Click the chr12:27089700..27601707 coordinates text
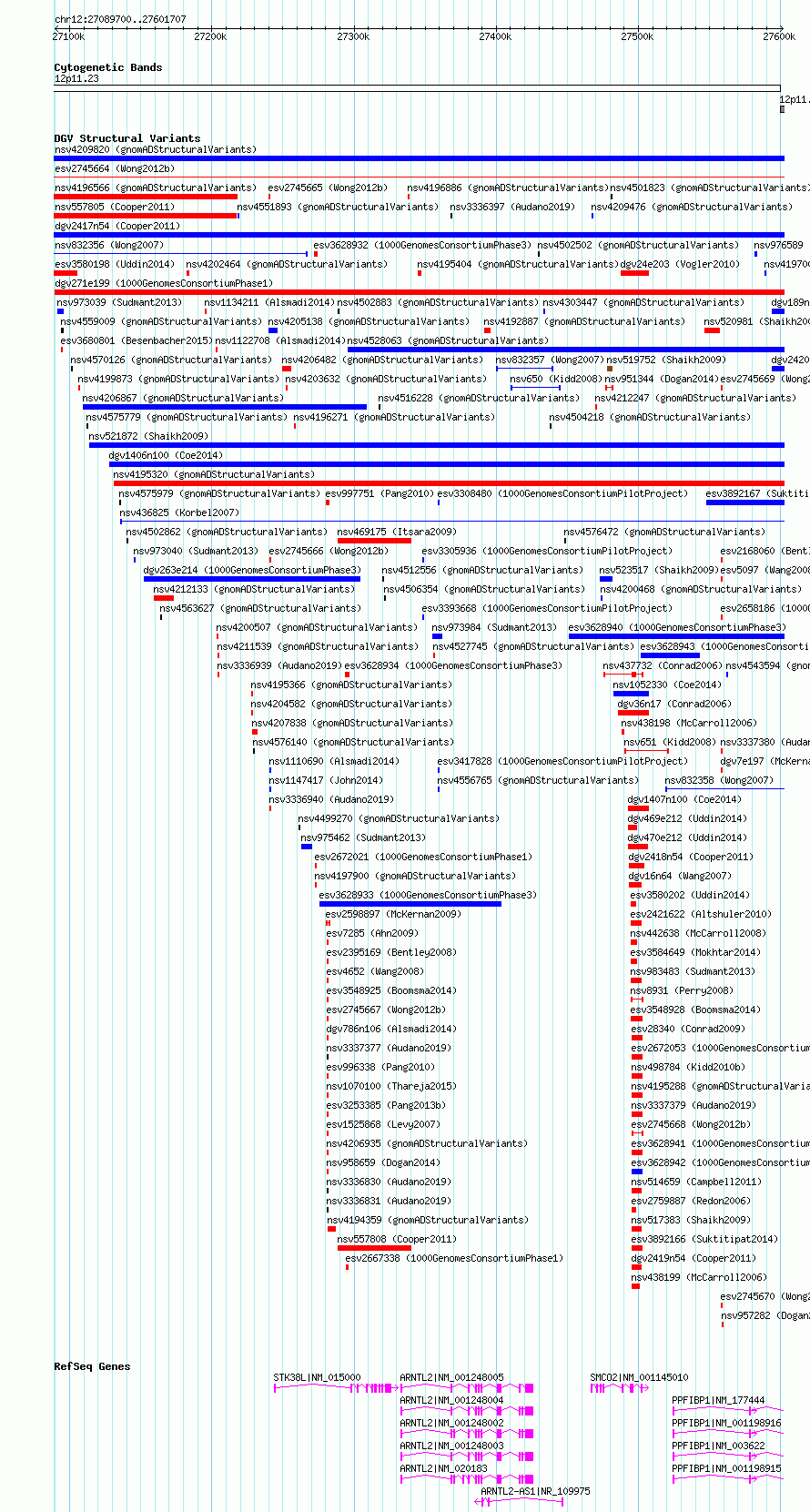The image size is (810, 1512). click(120, 19)
